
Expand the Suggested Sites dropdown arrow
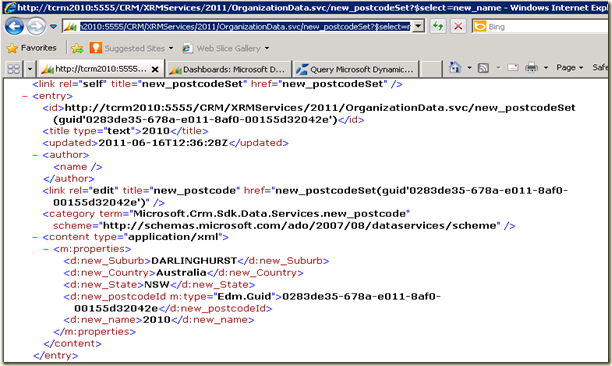point(171,48)
